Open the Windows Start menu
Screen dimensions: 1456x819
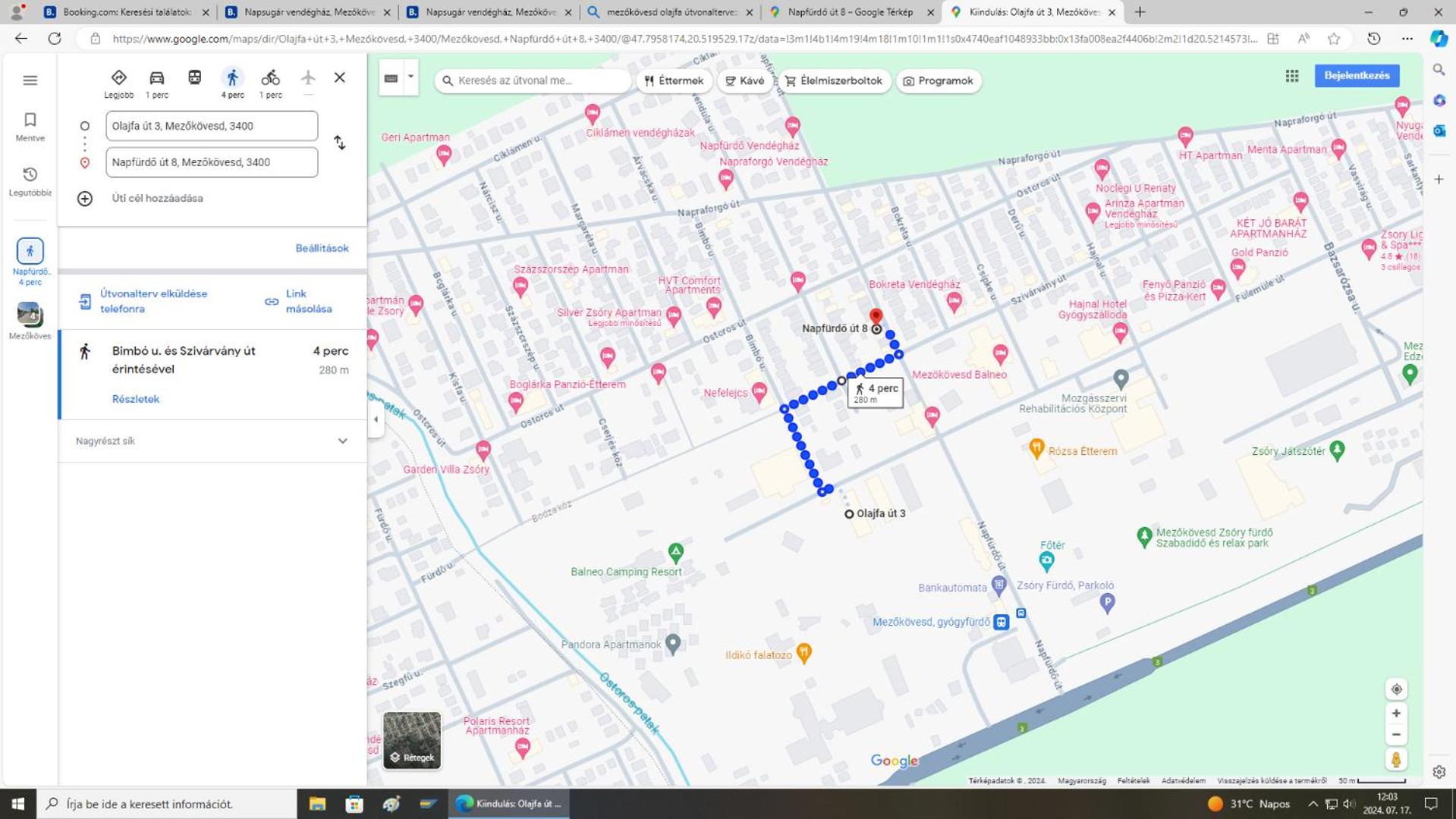click(x=17, y=804)
